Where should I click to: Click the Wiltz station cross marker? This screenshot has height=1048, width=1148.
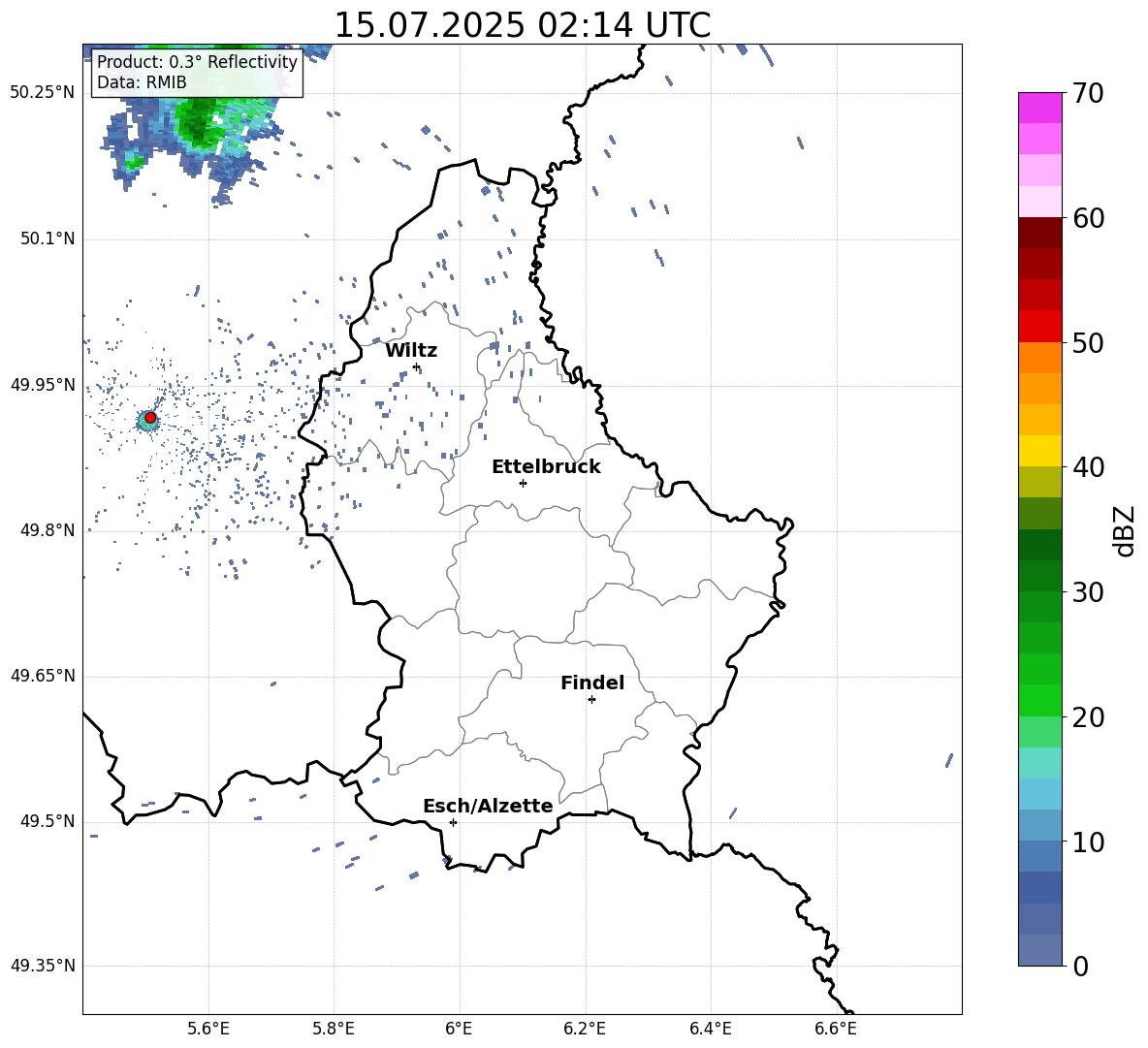[417, 367]
